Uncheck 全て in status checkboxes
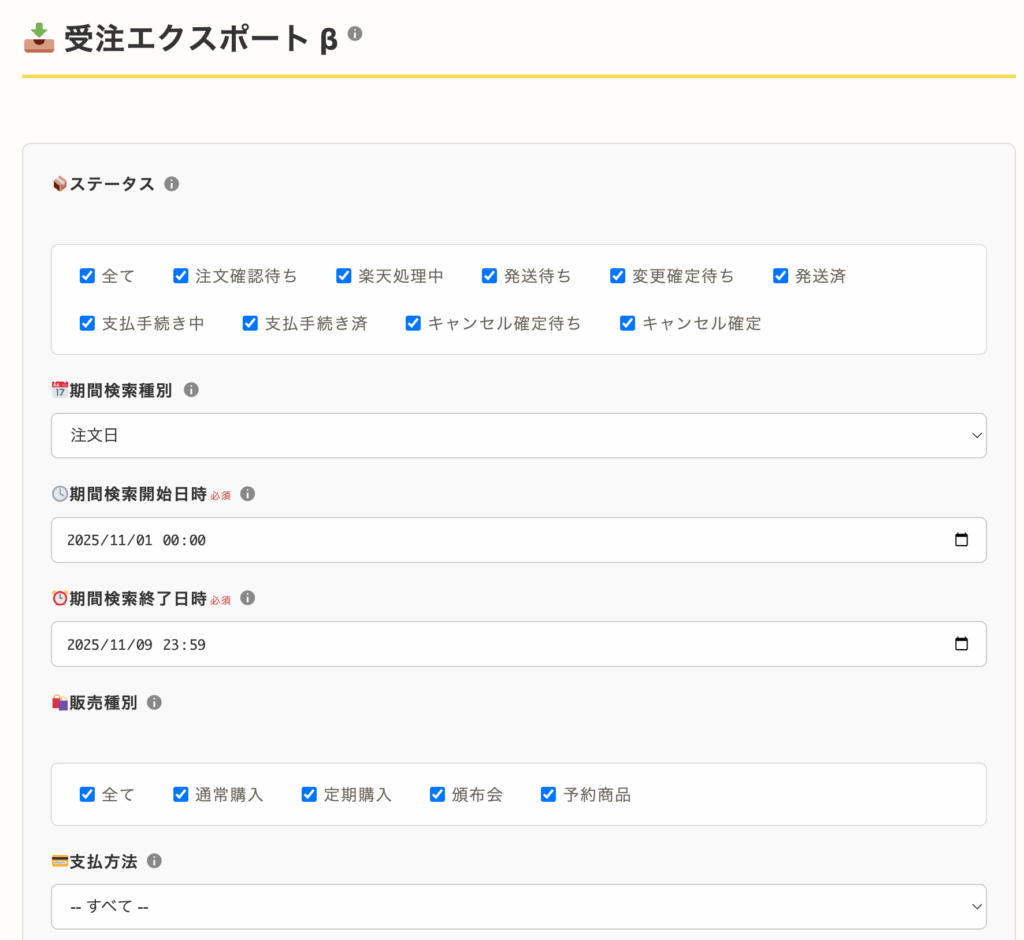The height and width of the screenshot is (940, 1024). [87, 276]
